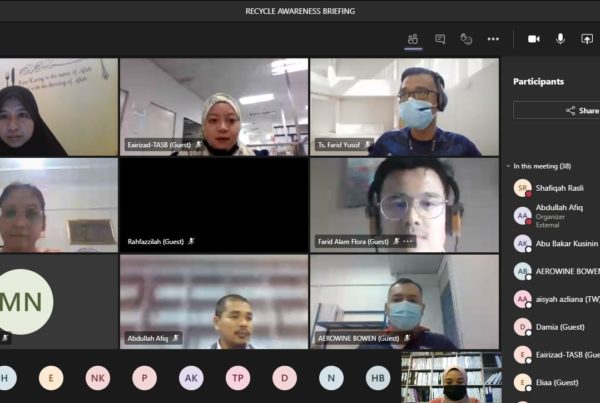Click the HB avatar in bottom strip
Image resolution: width=600 pixels, height=403 pixels.
tap(378, 378)
